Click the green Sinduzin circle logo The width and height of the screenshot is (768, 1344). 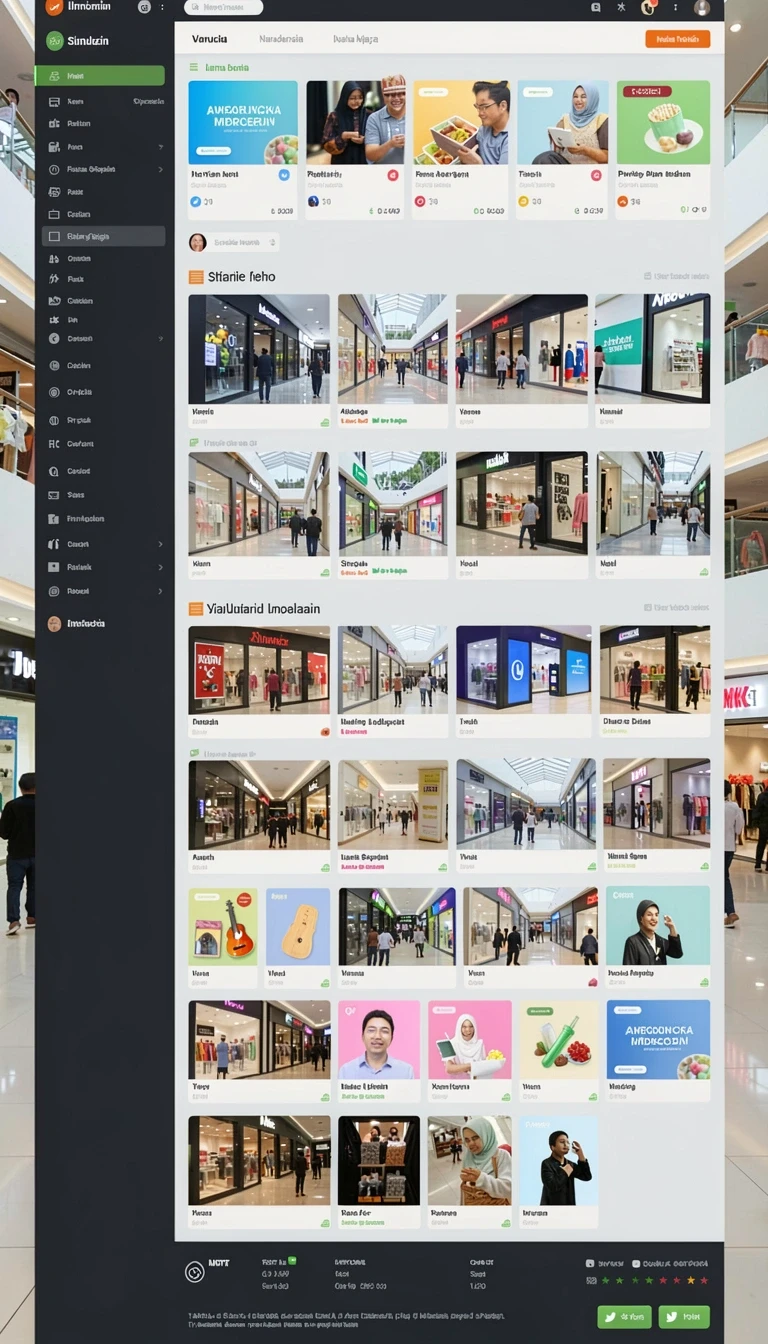(x=55, y=41)
